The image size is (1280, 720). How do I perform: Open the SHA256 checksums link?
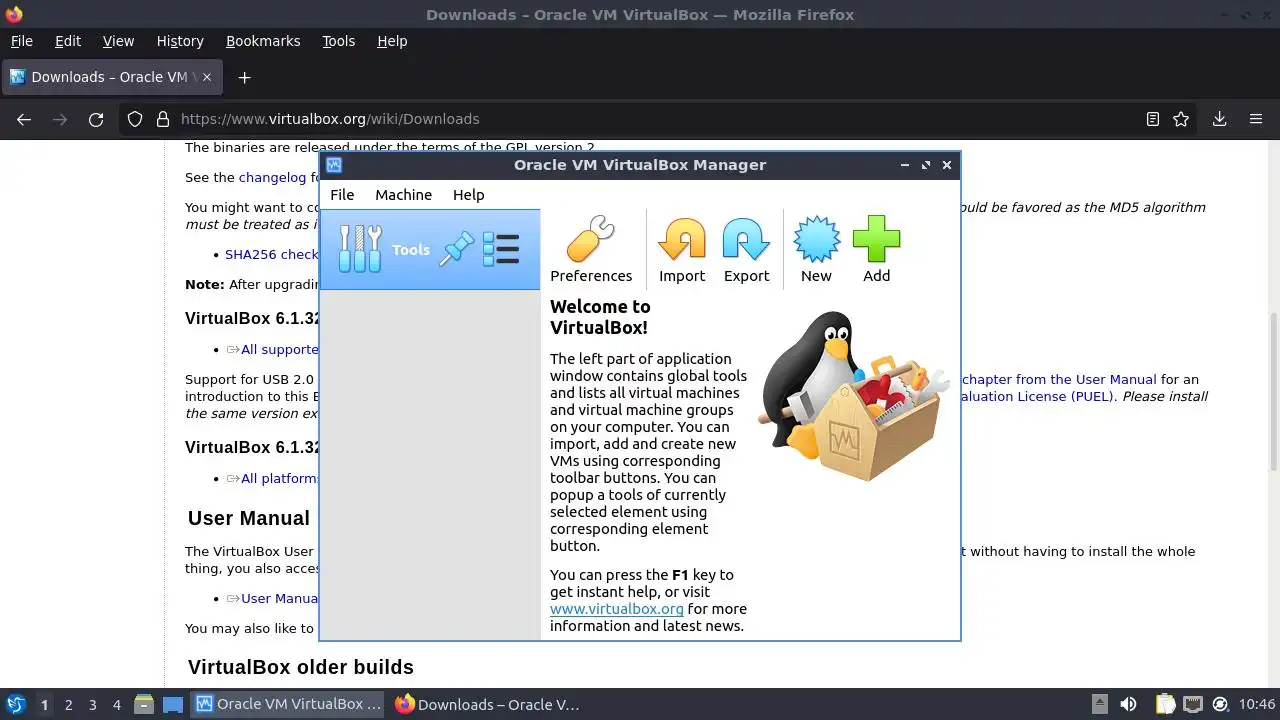click(271, 255)
